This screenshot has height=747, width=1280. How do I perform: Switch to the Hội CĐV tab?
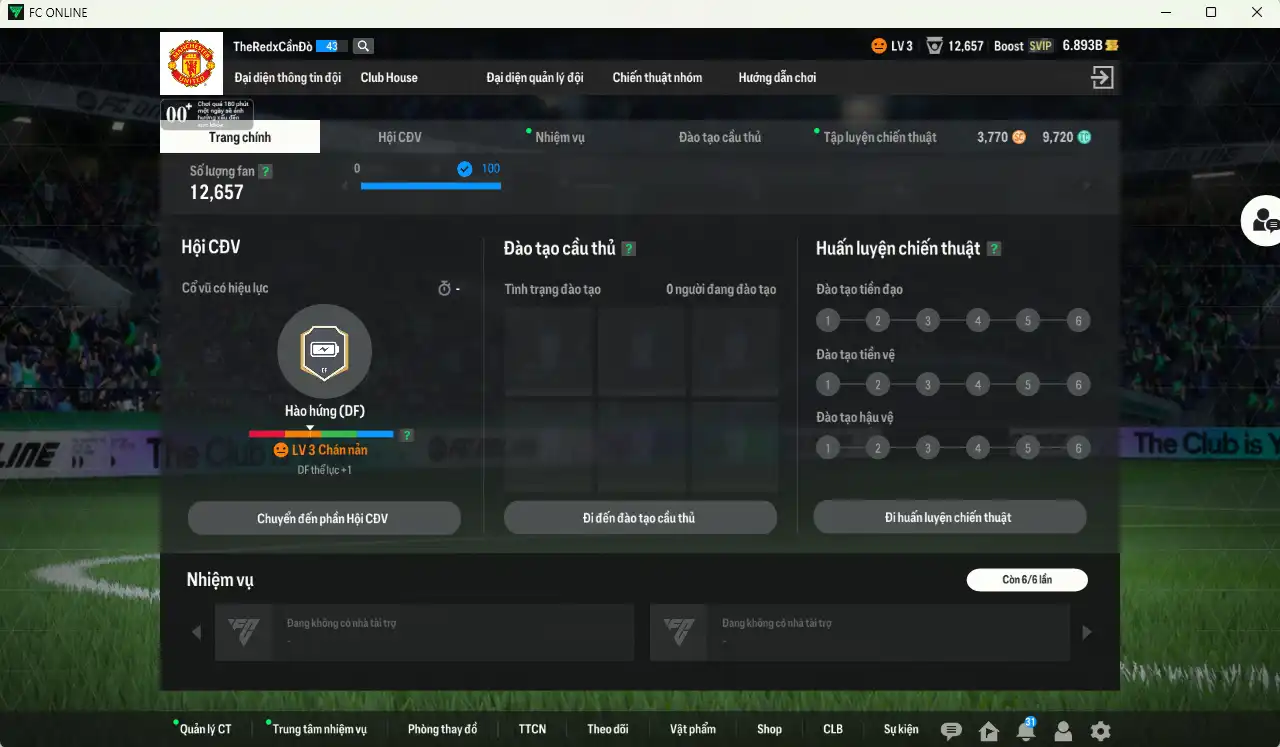(x=400, y=137)
